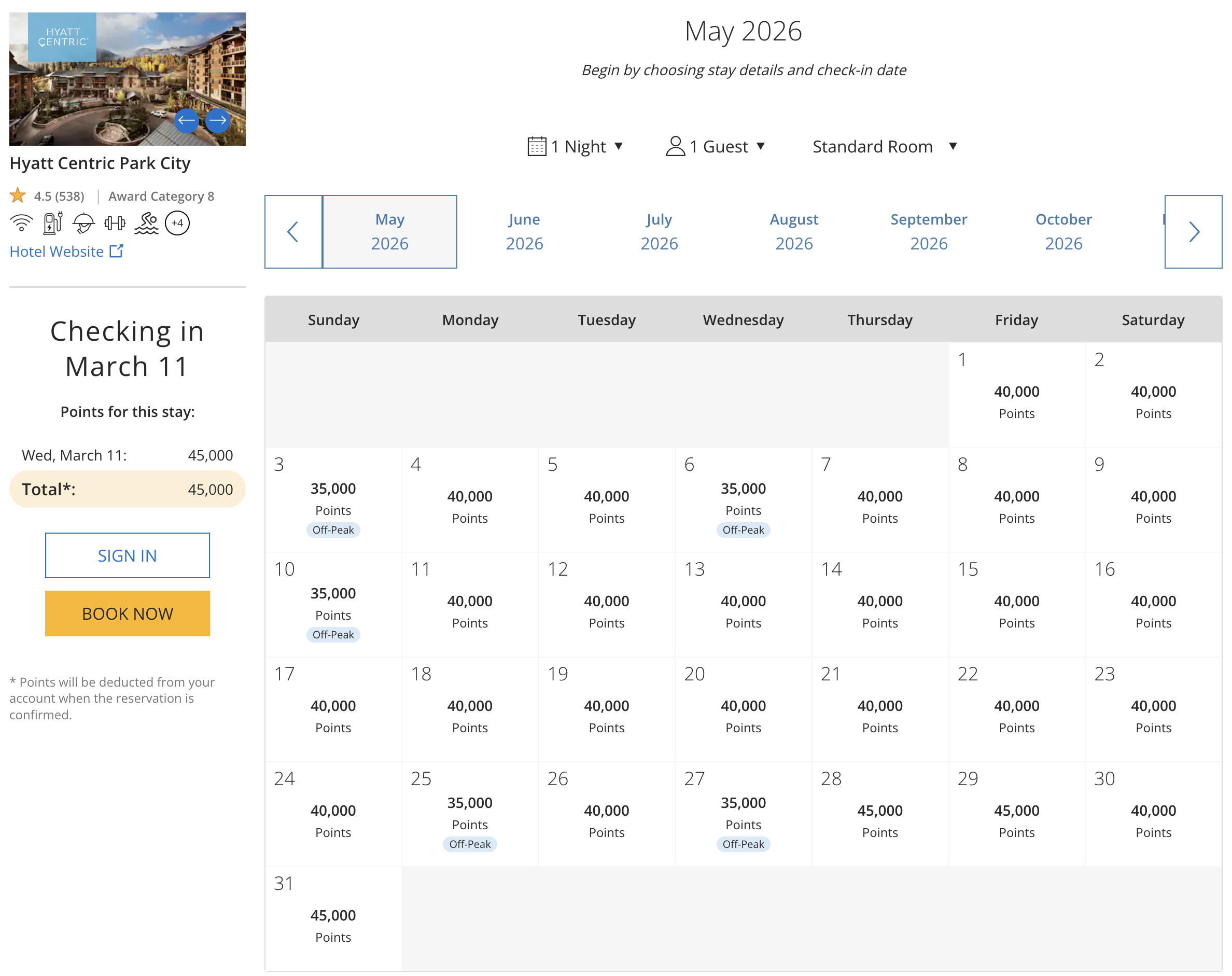Click the SIGN IN button
Viewport: 1232px width, 976px height.
128,555
